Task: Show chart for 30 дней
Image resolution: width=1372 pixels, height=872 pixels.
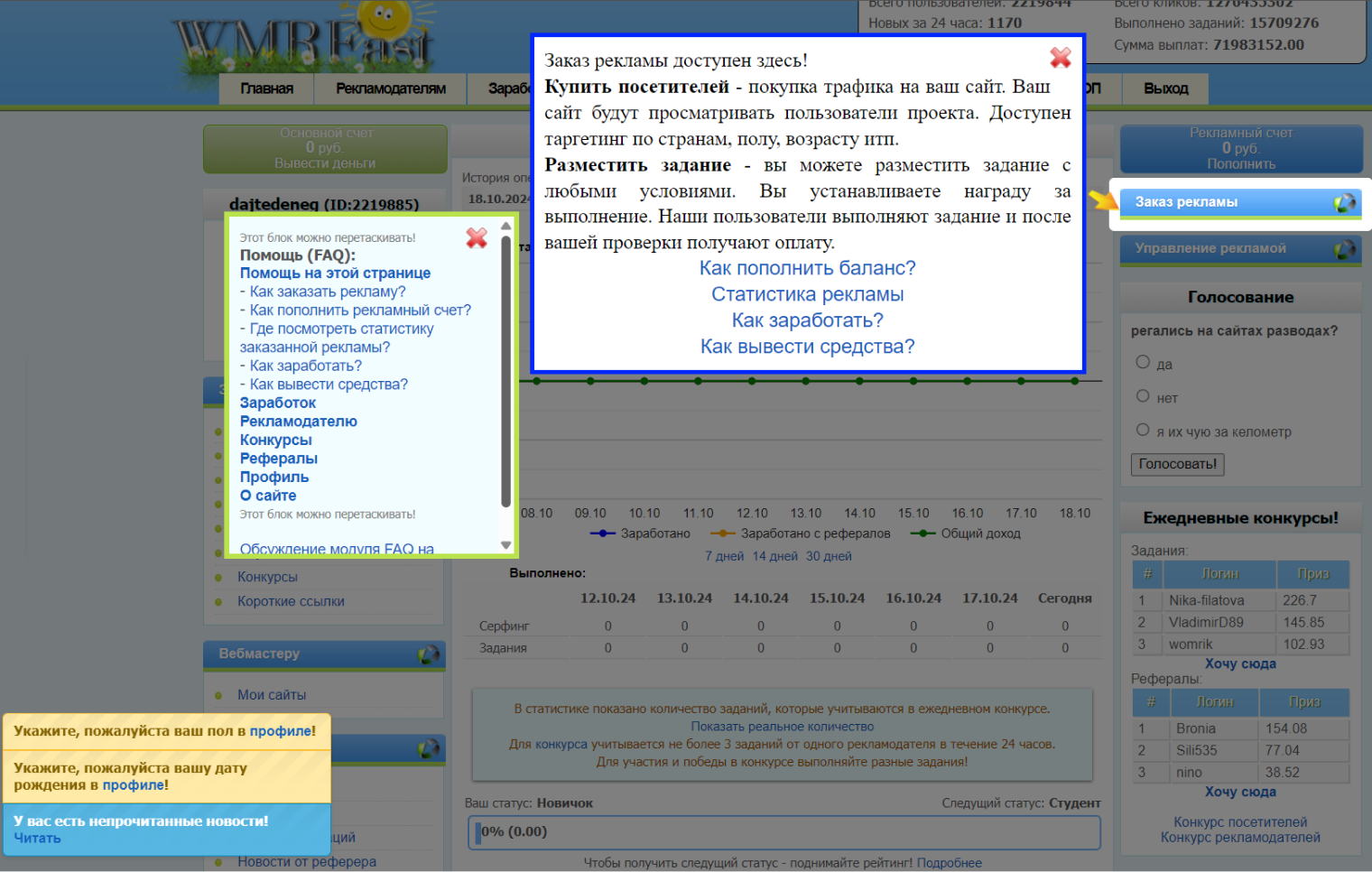Action: pyautogui.click(x=829, y=556)
